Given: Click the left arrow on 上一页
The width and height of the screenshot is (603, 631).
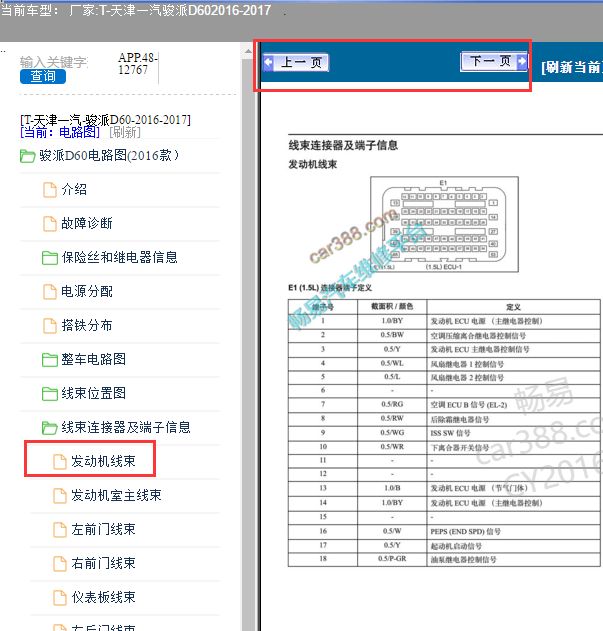Looking at the screenshot, I should (x=268, y=62).
